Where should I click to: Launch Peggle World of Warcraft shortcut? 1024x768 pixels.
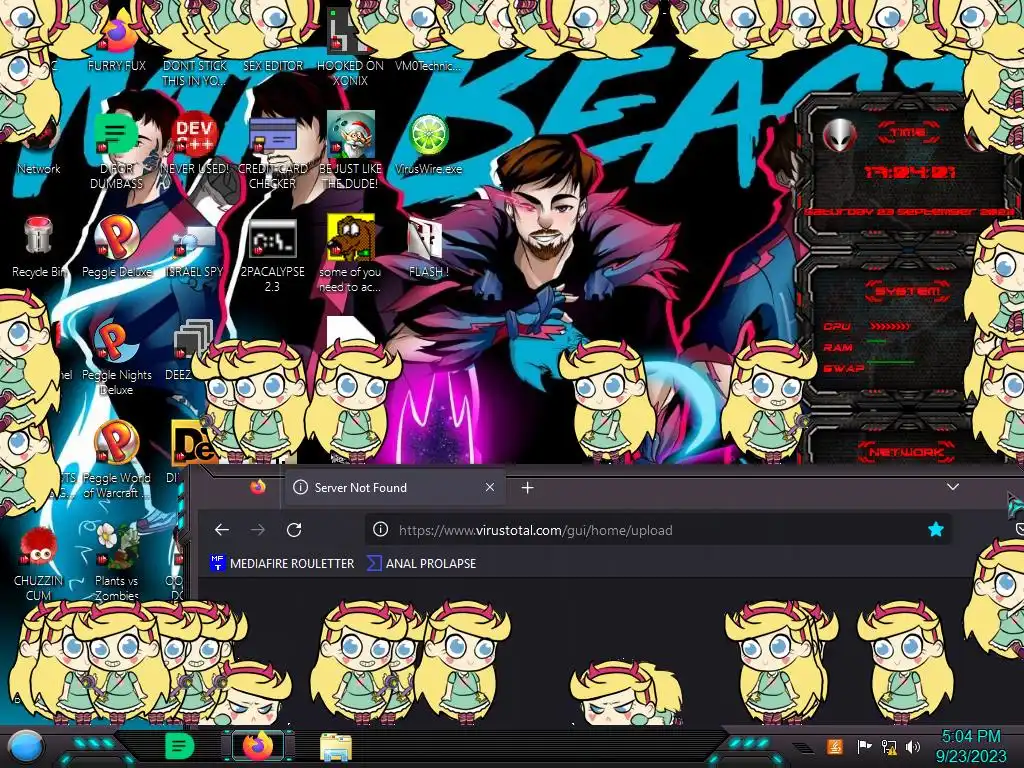pos(116,460)
